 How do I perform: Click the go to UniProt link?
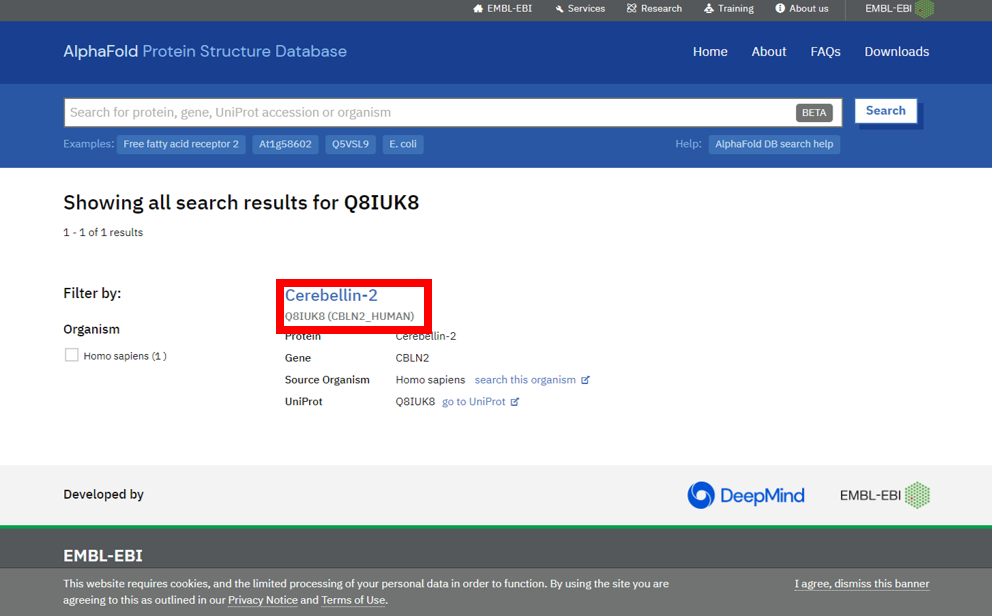pyautogui.click(x=473, y=402)
